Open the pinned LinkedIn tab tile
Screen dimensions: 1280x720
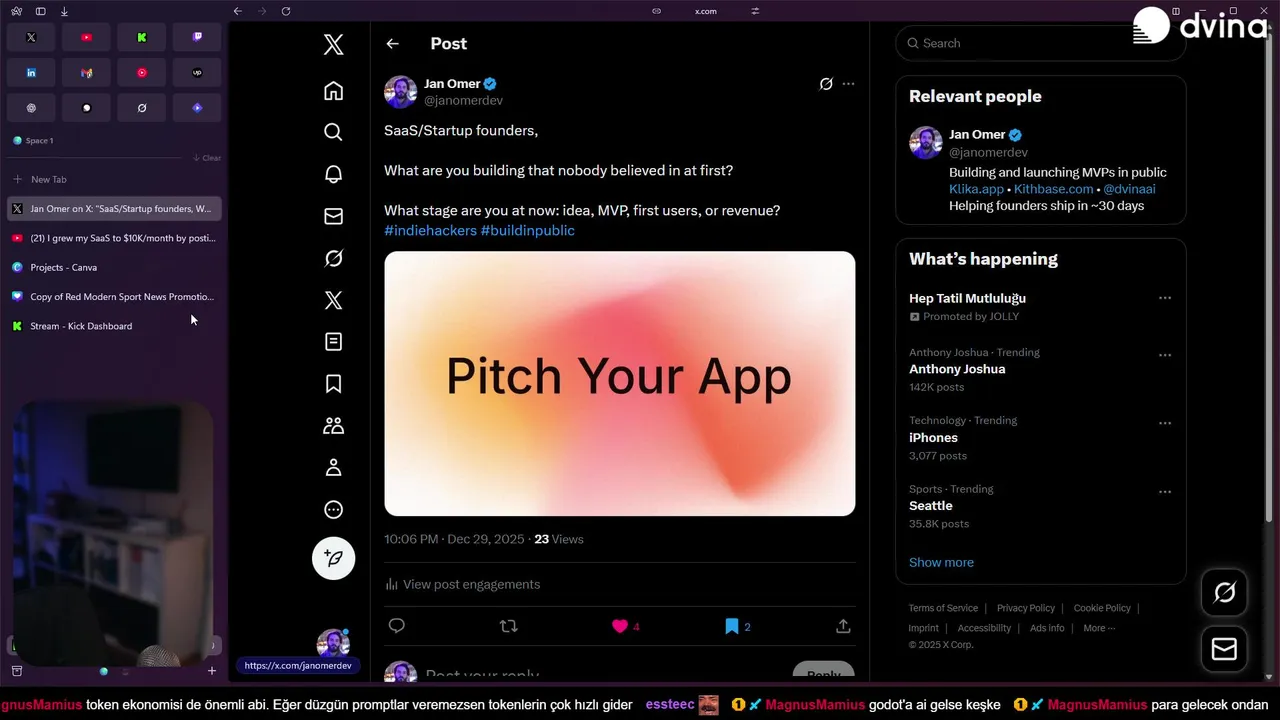point(31,73)
